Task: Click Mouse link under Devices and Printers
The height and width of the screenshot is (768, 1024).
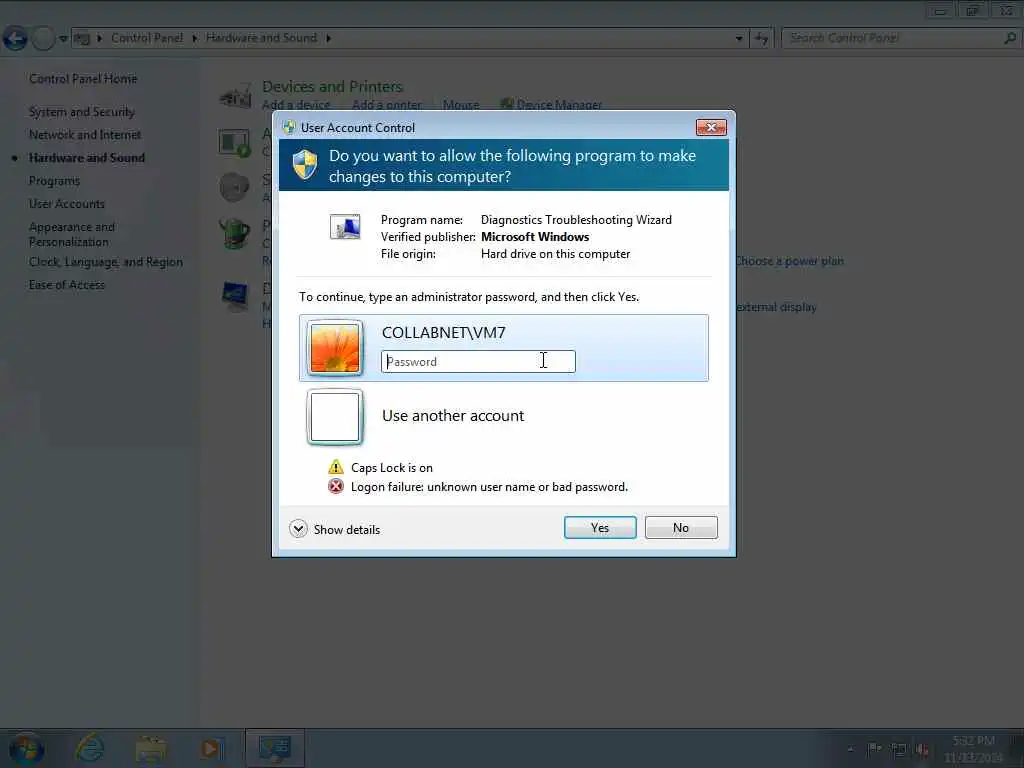Action: (x=461, y=105)
